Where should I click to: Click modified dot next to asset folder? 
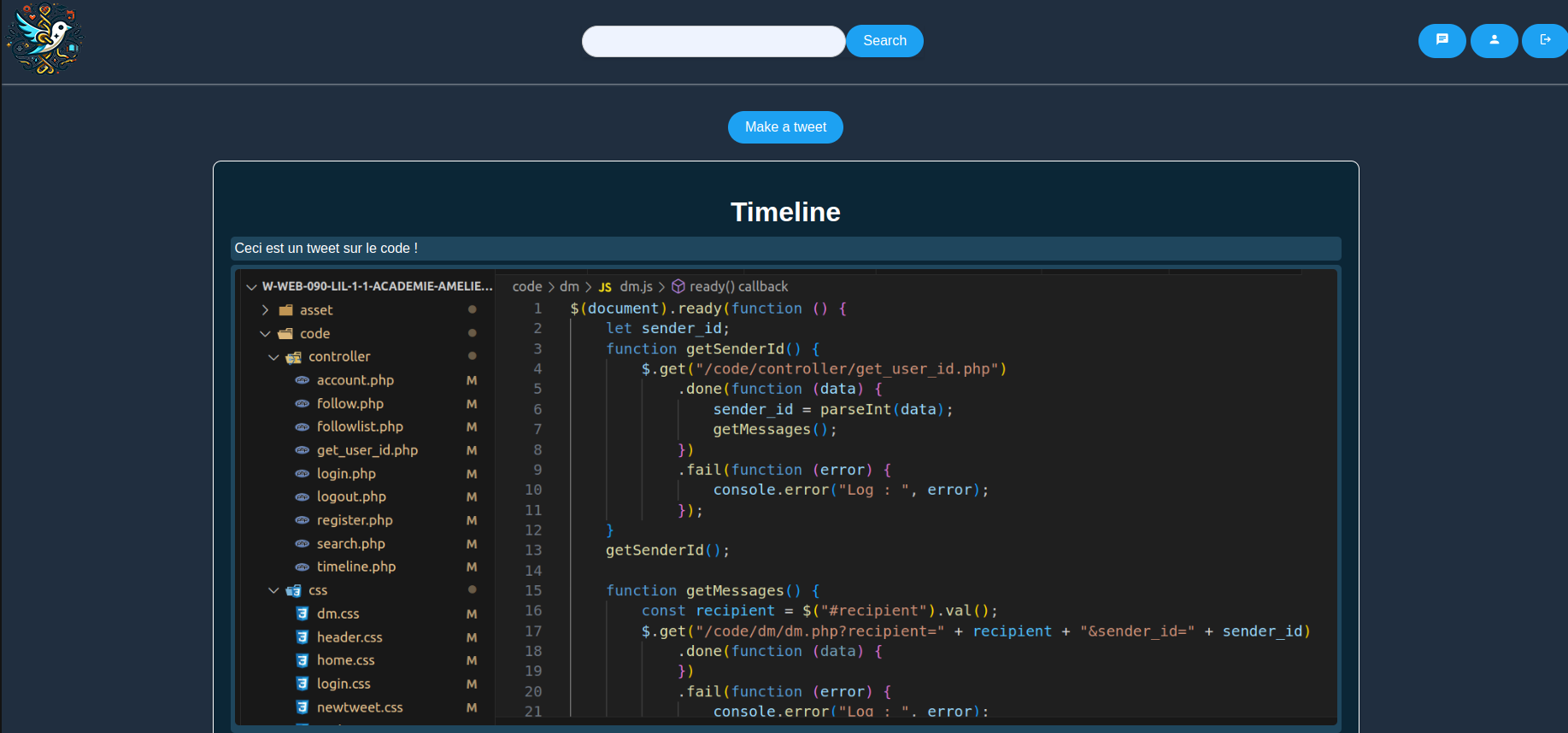pos(472,309)
